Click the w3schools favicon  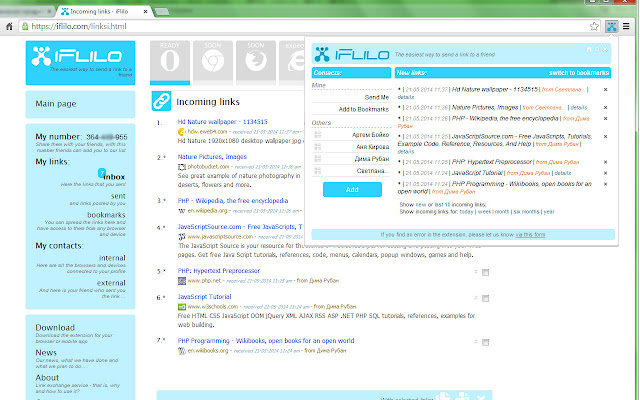tap(182, 307)
